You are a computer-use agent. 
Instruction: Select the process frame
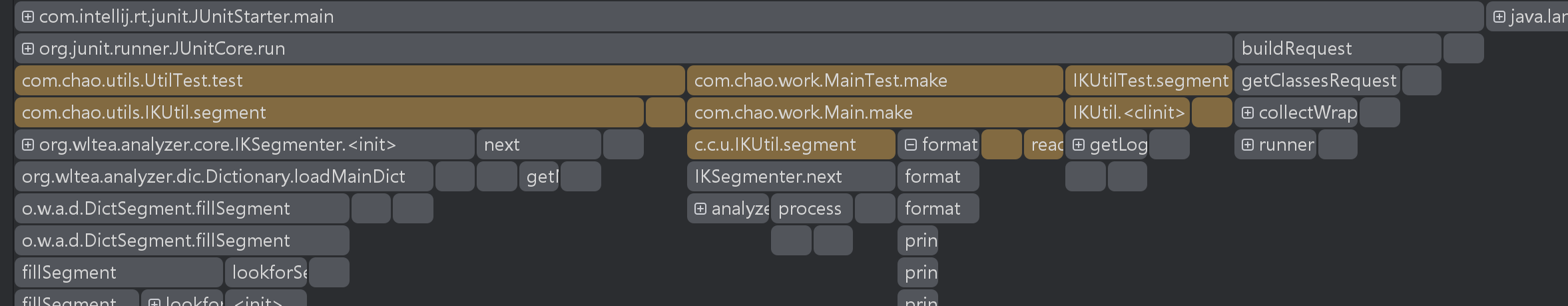[811, 209]
